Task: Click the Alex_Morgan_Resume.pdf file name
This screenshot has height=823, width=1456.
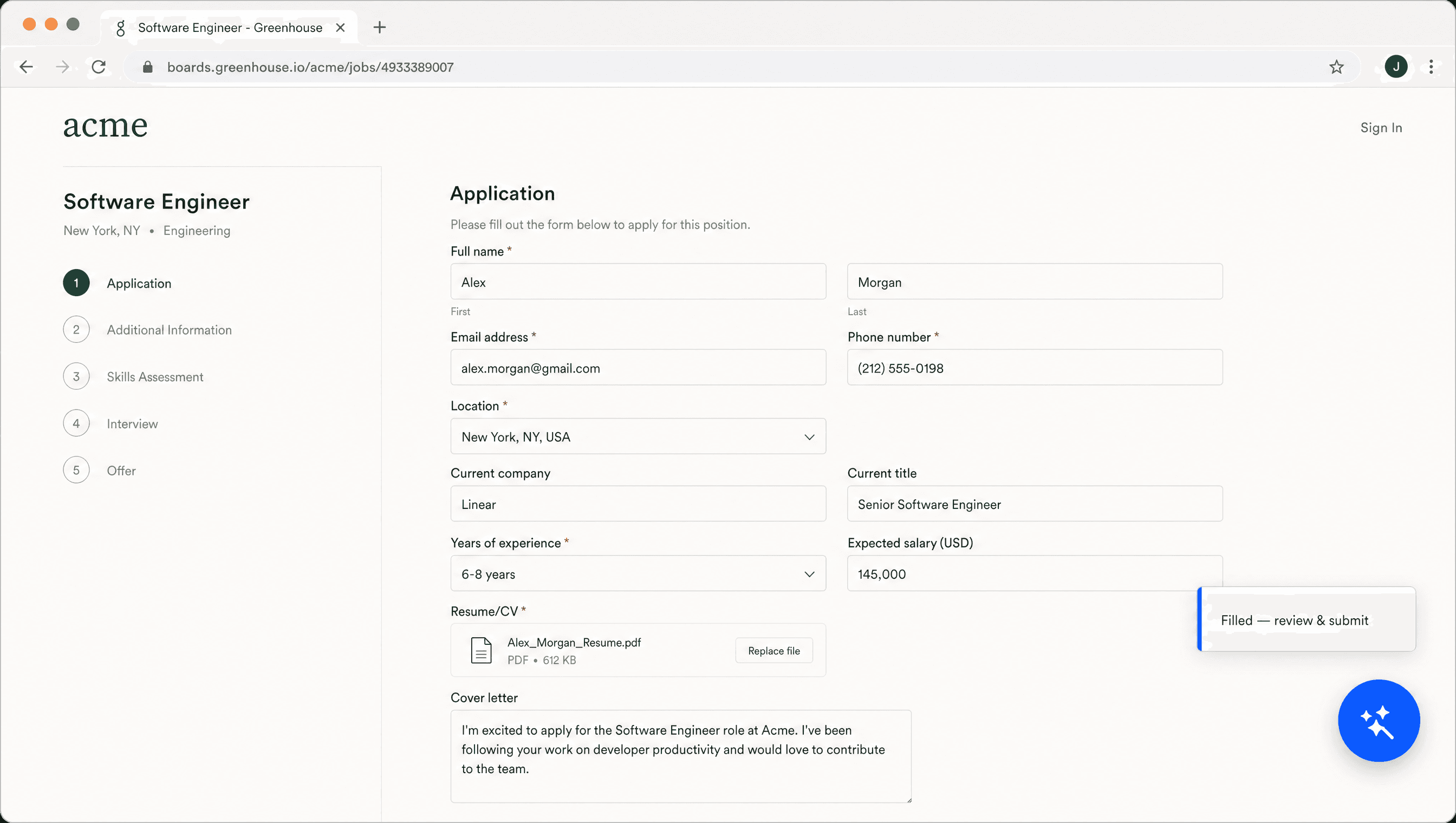Action: point(574,643)
